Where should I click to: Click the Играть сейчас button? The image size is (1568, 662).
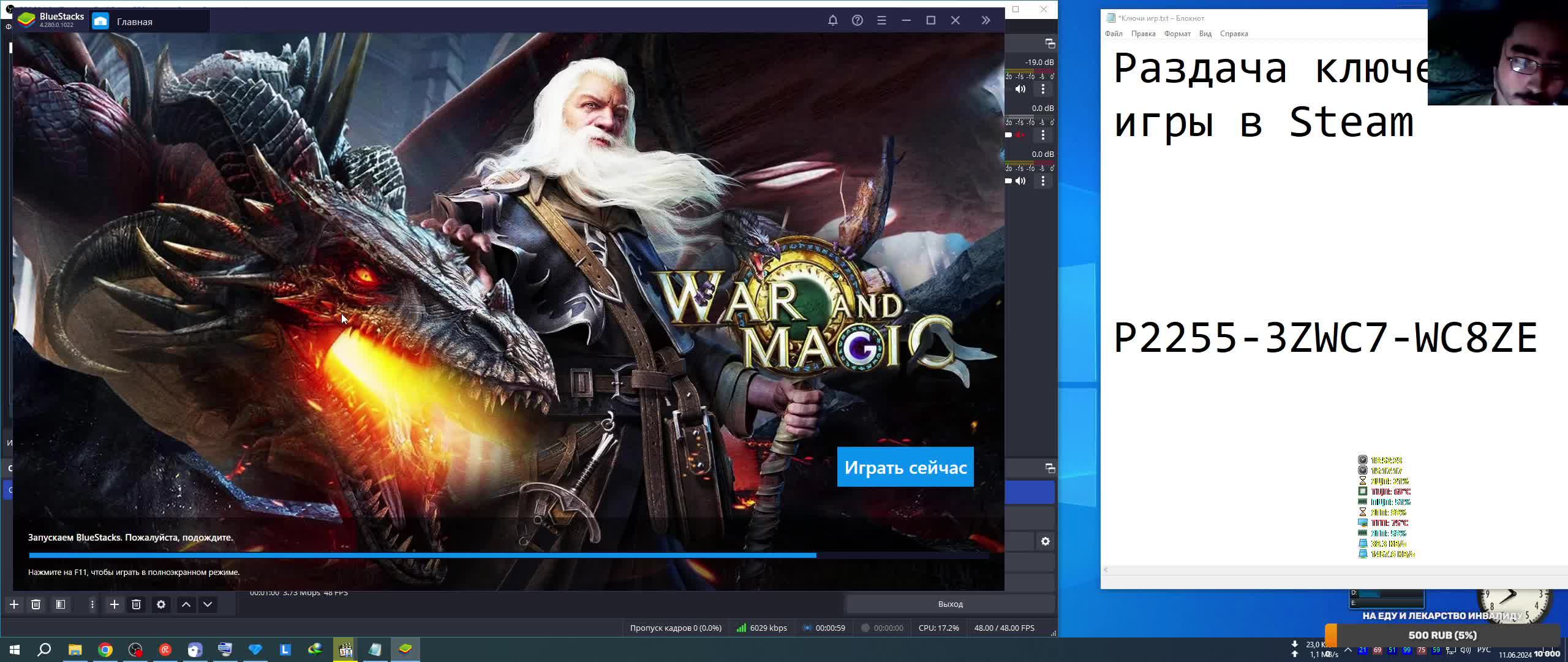pyautogui.click(x=905, y=467)
